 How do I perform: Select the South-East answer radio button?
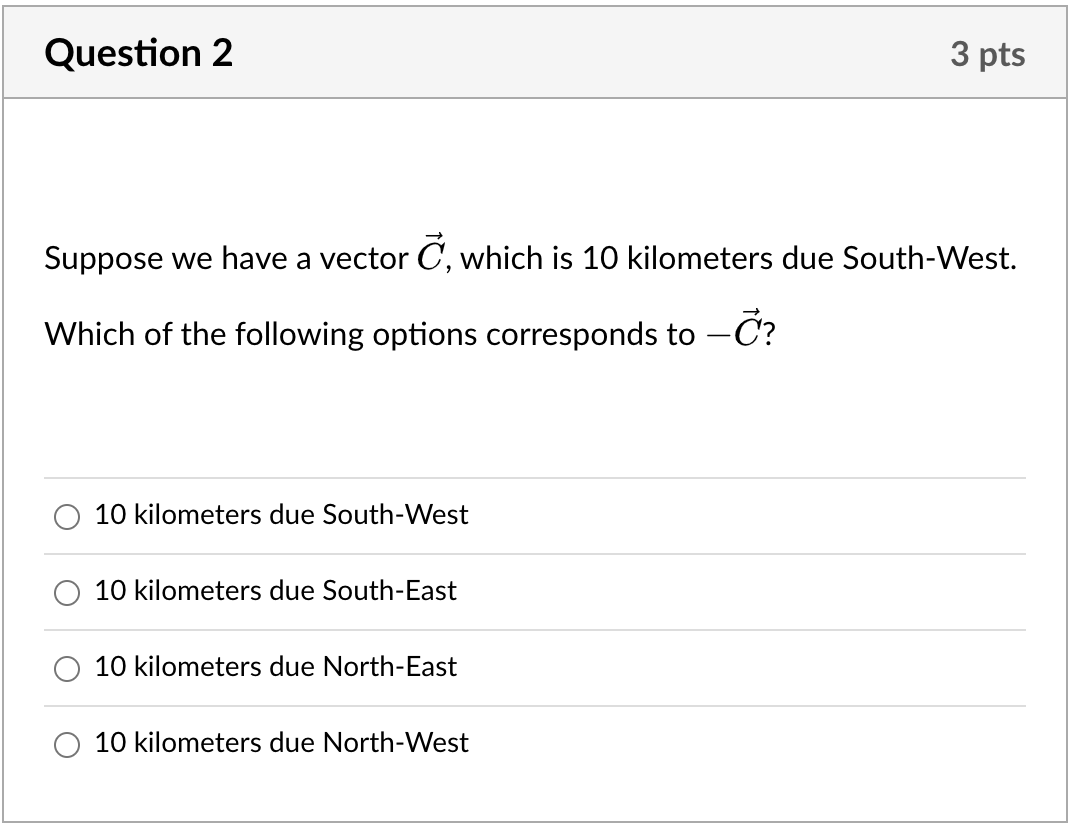66,592
